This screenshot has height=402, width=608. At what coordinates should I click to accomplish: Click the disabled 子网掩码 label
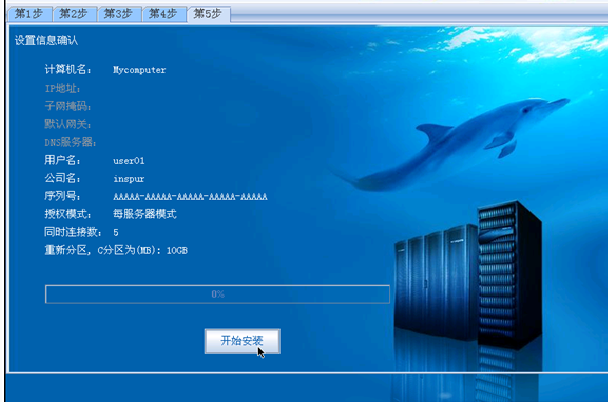click(x=67, y=106)
